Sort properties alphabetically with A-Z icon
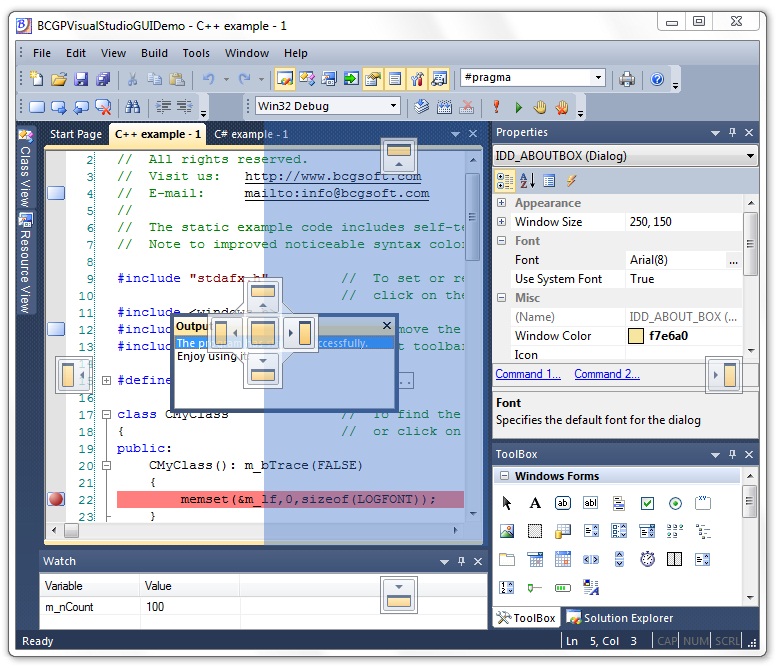 click(x=527, y=180)
